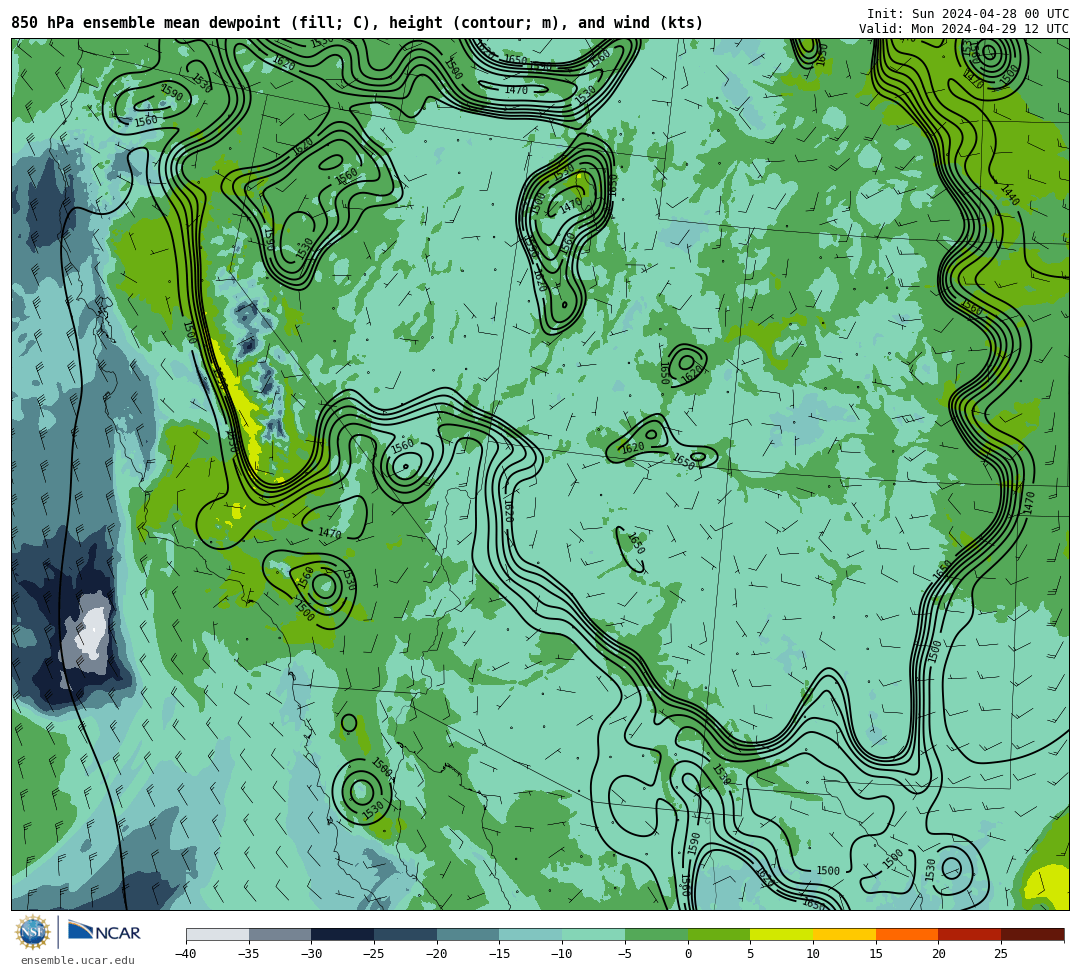Click the dark navy -30 to -25 swatch
The height and width of the screenshot is (973, 1080).
[343, 934]
